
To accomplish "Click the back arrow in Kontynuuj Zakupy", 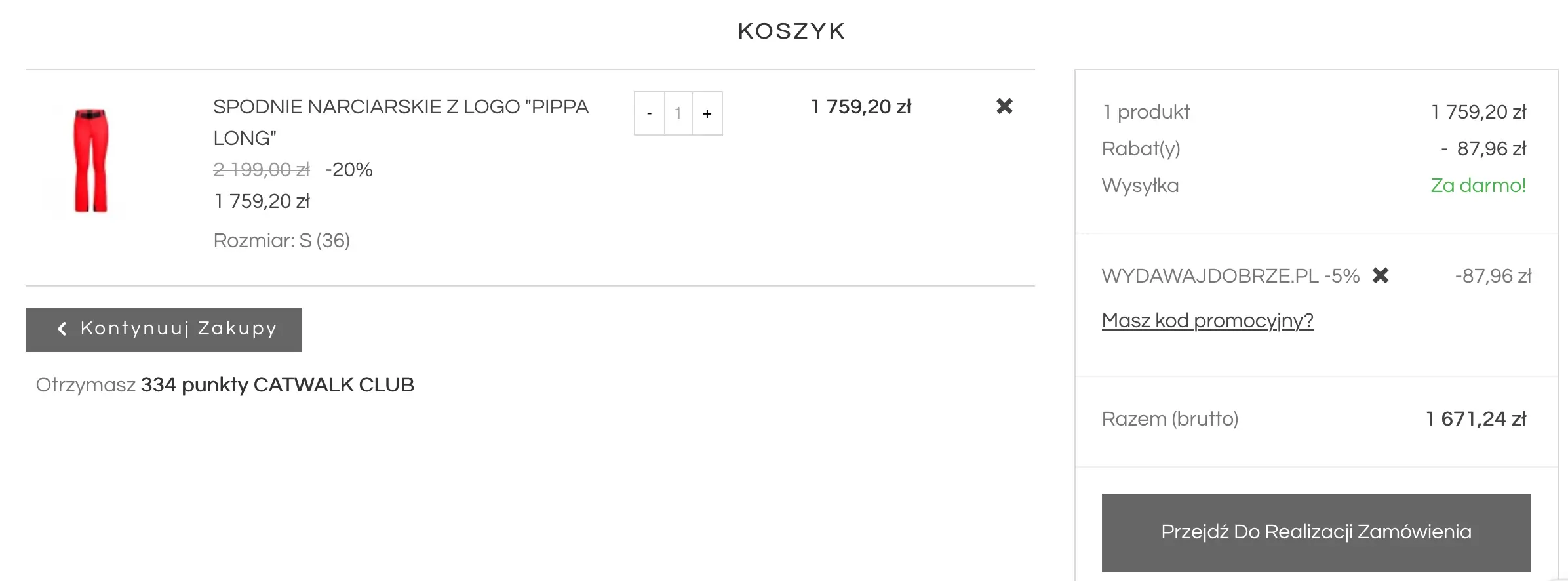I will coord(62,329).
